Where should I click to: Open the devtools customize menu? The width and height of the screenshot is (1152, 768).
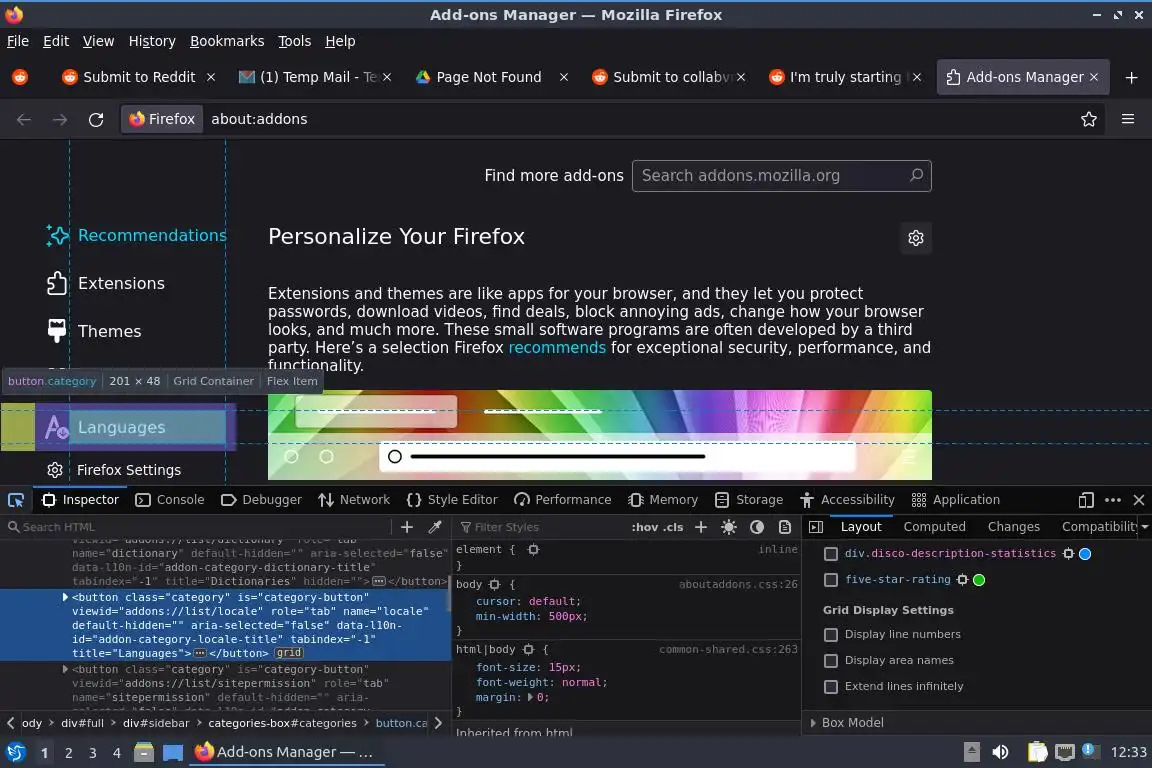[1113, 500]
